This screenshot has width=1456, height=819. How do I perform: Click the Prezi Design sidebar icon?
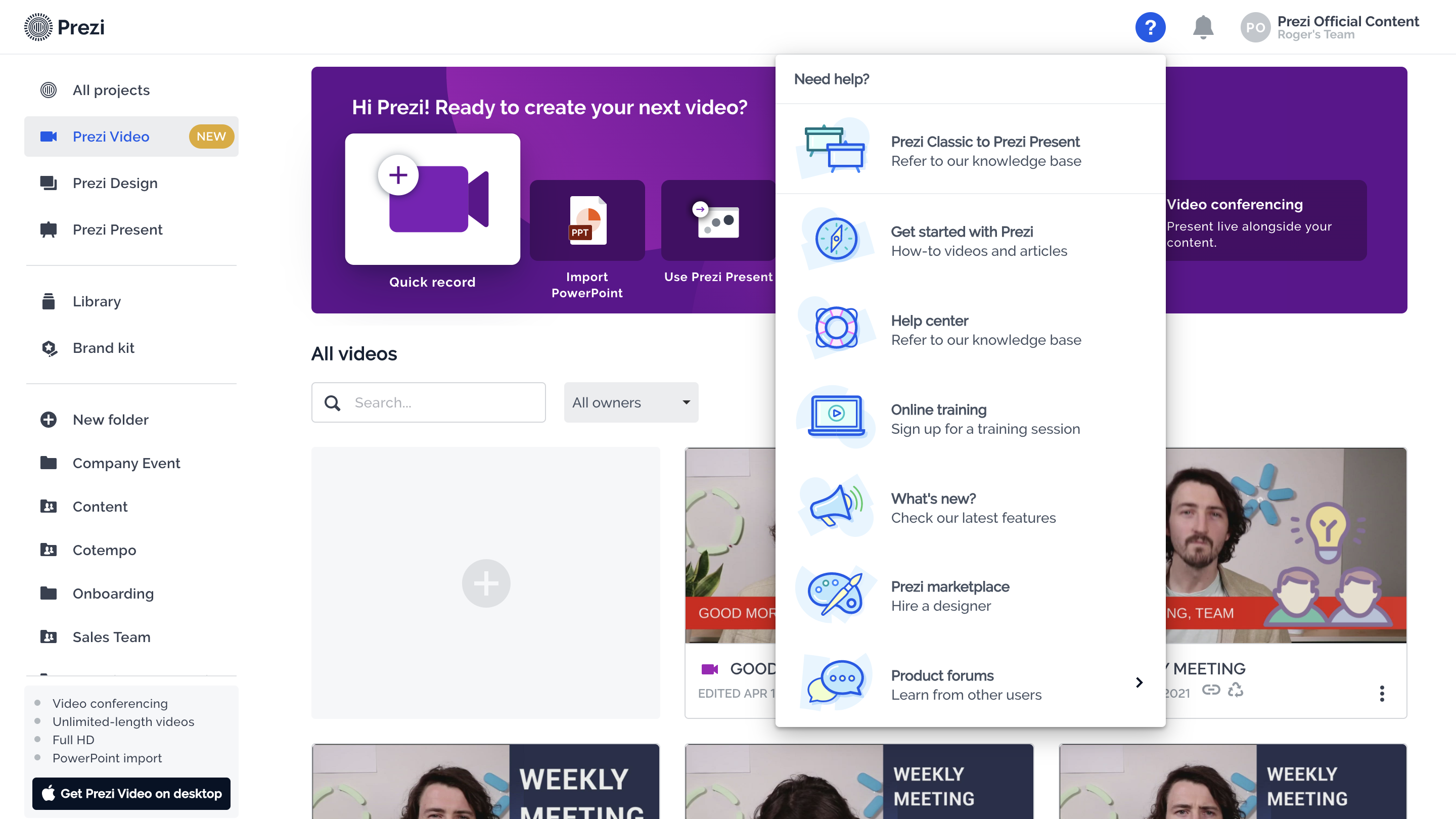pos(49,183)
